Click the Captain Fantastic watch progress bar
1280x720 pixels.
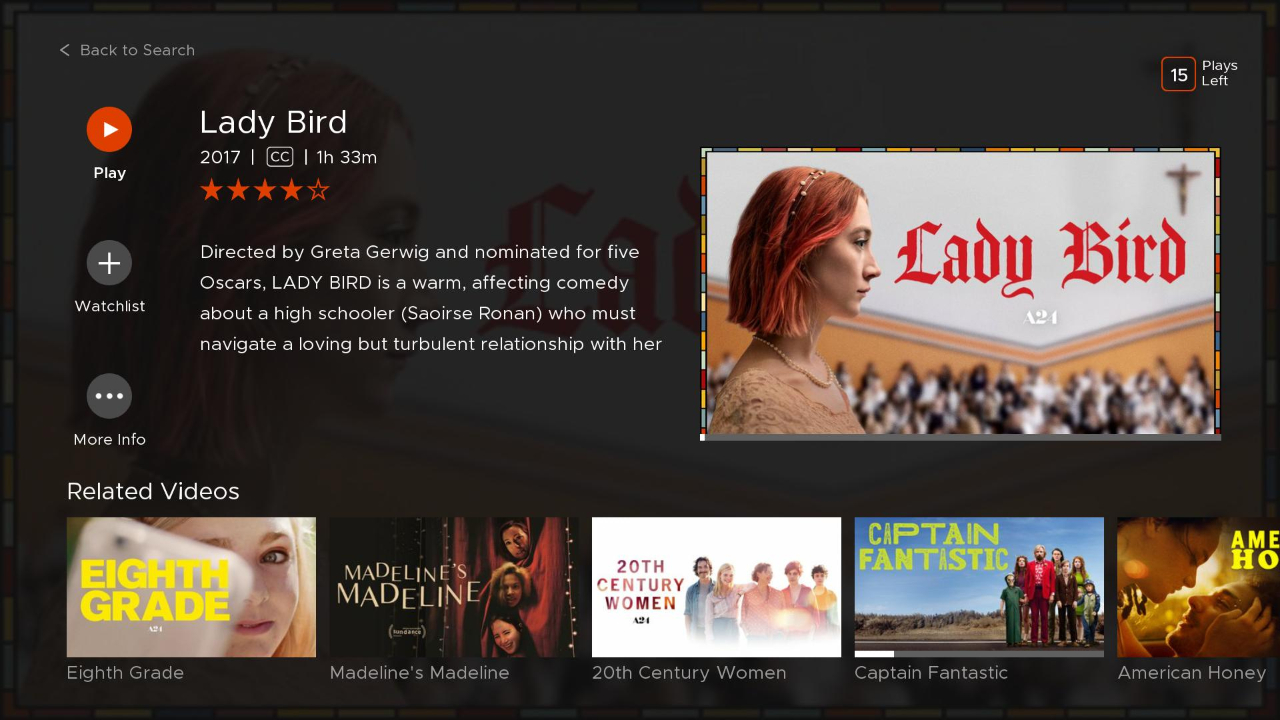pyautogui.click(x=979, y=654)
